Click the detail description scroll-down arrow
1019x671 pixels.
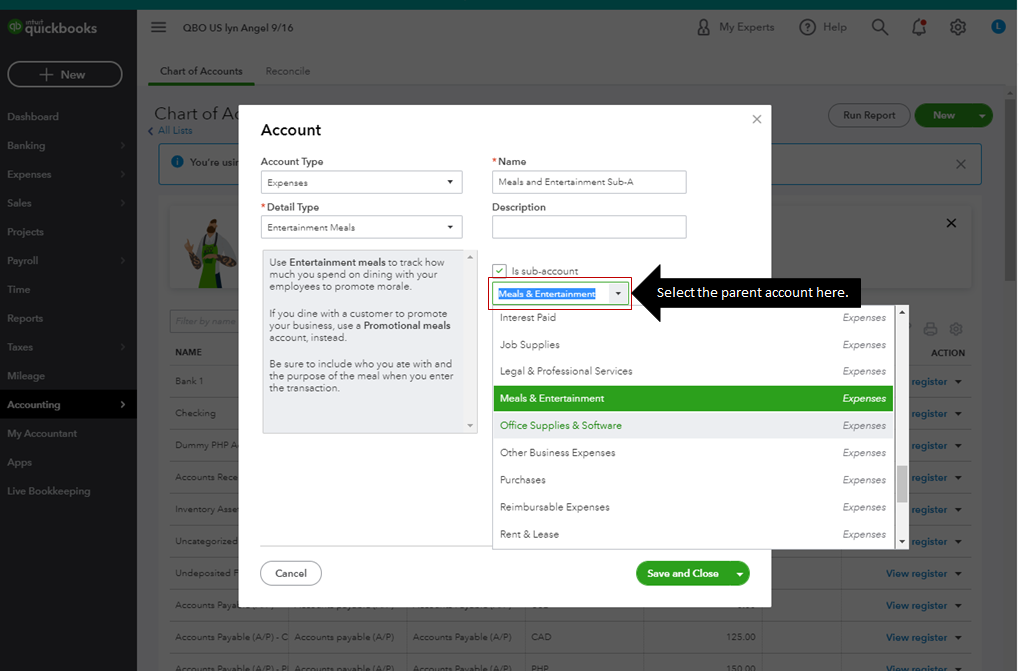[x=470, y=425]
